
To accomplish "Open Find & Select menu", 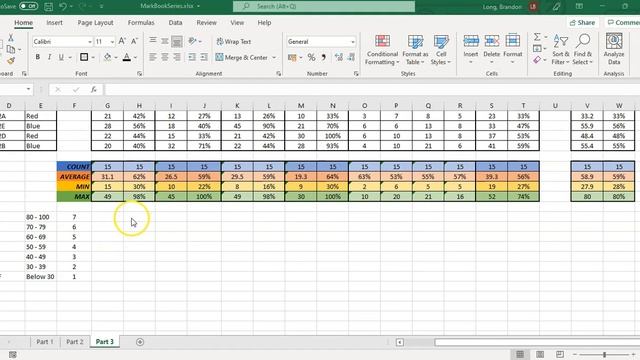I will (582, 50).
